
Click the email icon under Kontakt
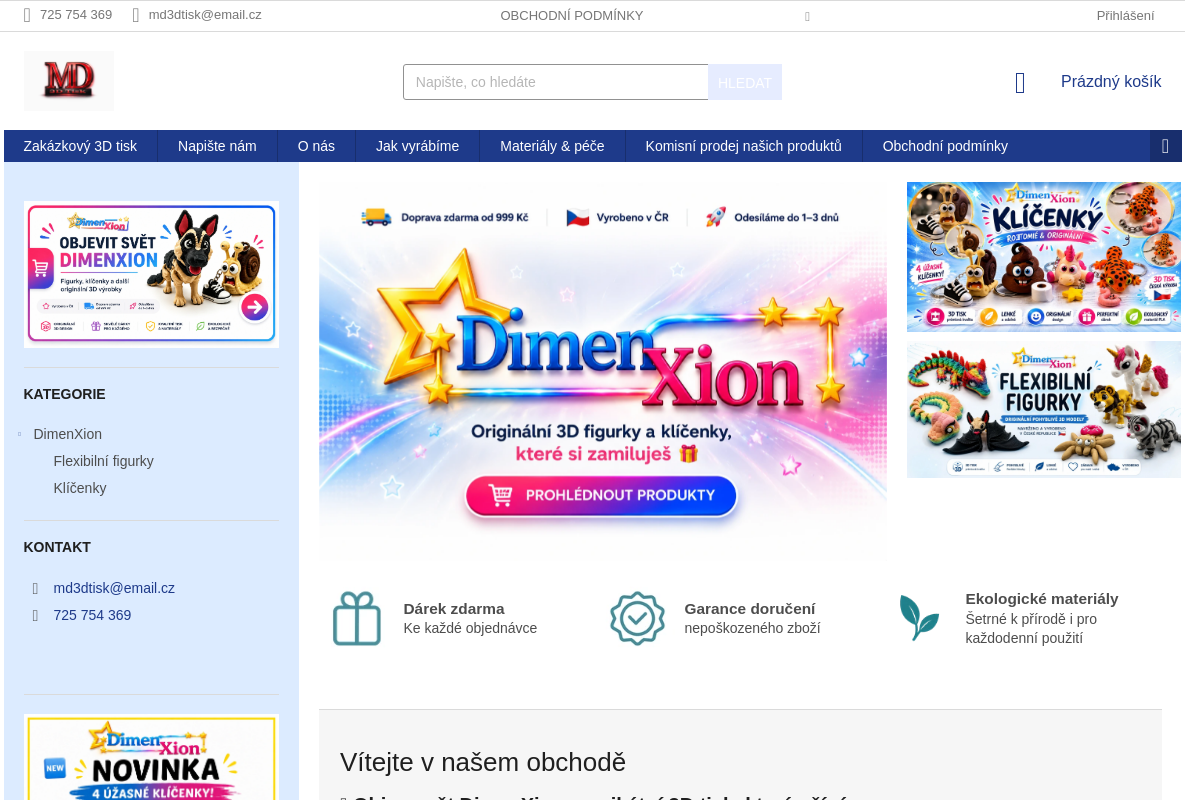(36, 589)
